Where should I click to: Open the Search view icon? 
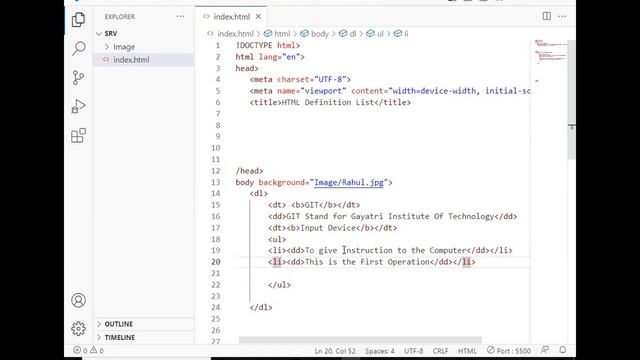(78, 48)
